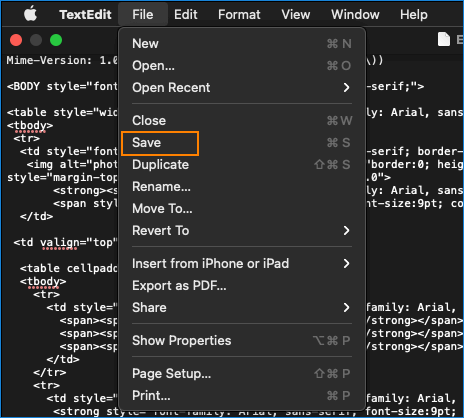This screenshot has height=418, width=464.
Task: Choose Move To… in the File menu
Action: [242, 209]
